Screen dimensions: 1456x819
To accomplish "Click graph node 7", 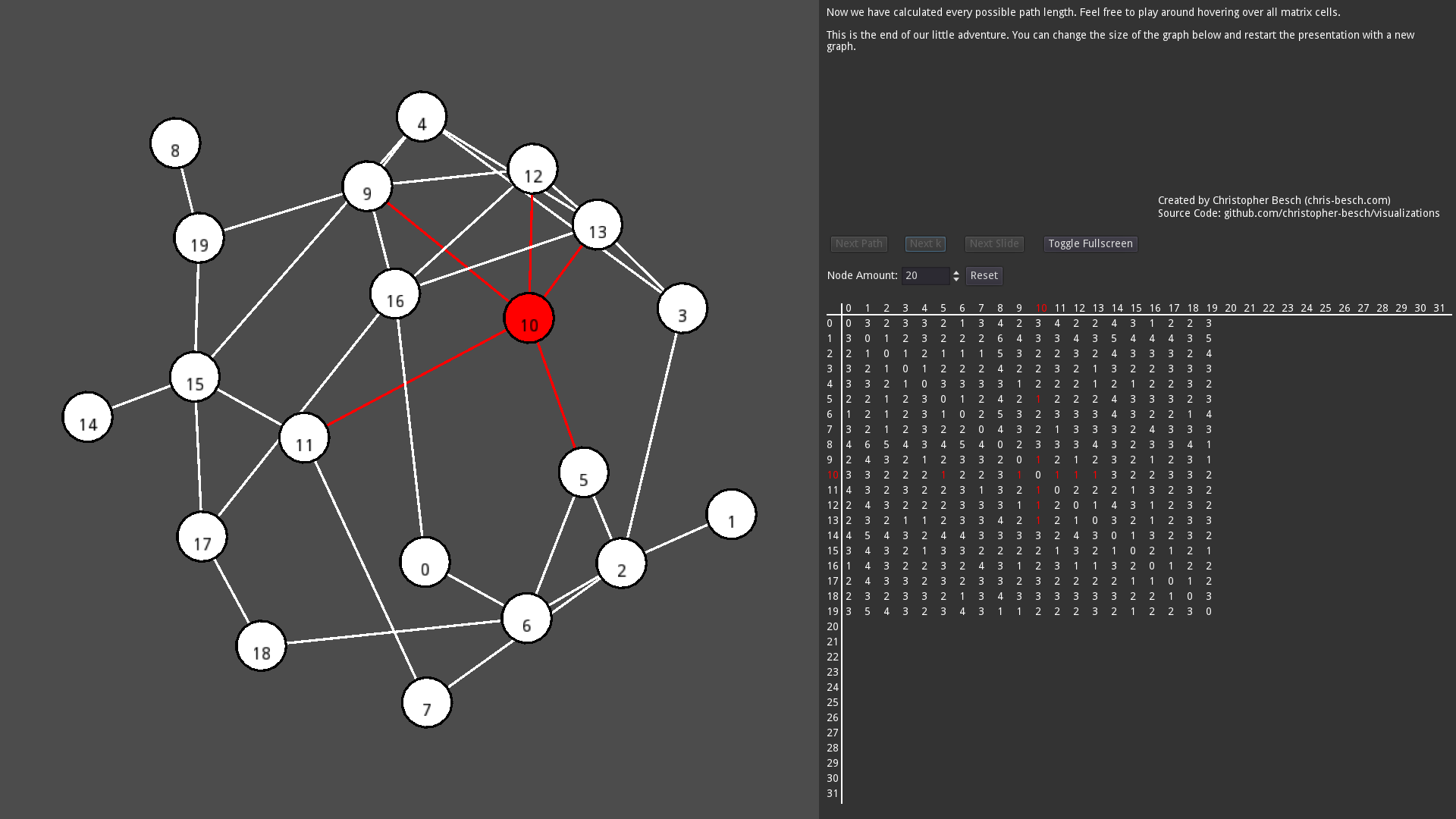I will tap(426, 703).
